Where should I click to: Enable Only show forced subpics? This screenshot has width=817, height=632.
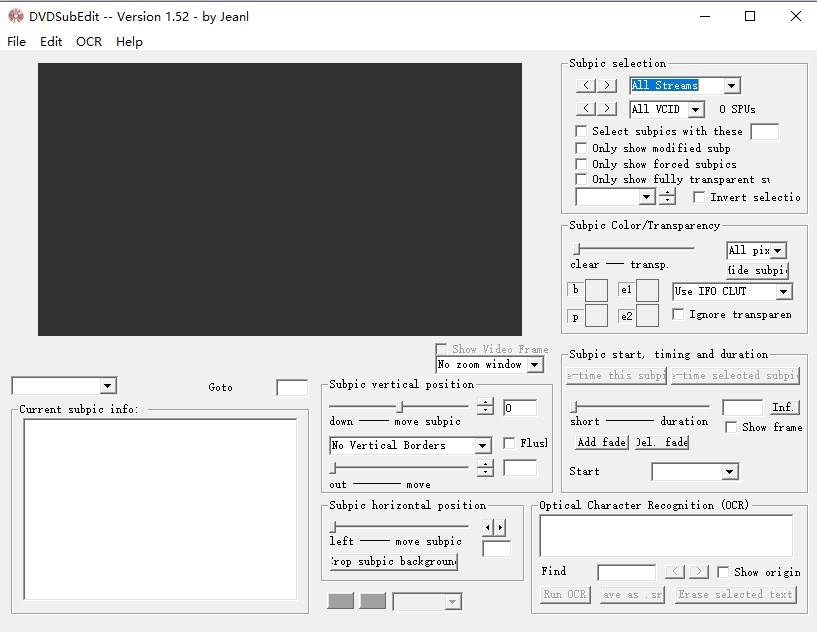tap(581, 164)
